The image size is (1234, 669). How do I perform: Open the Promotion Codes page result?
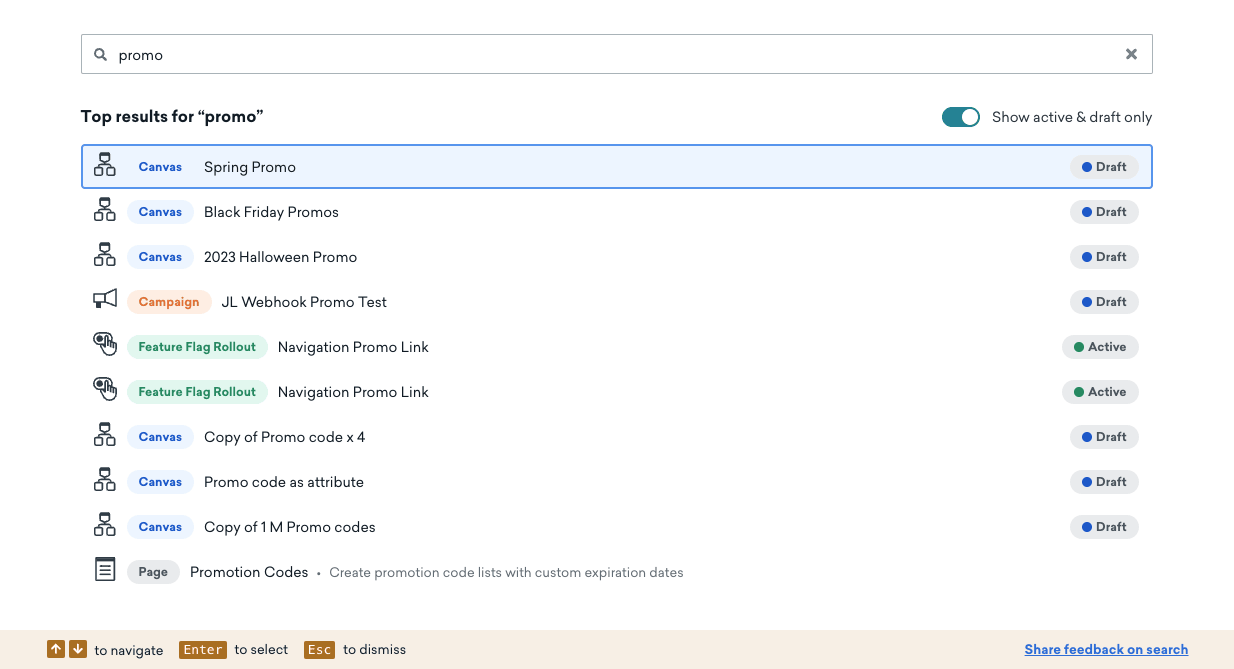tap(249, 572)
